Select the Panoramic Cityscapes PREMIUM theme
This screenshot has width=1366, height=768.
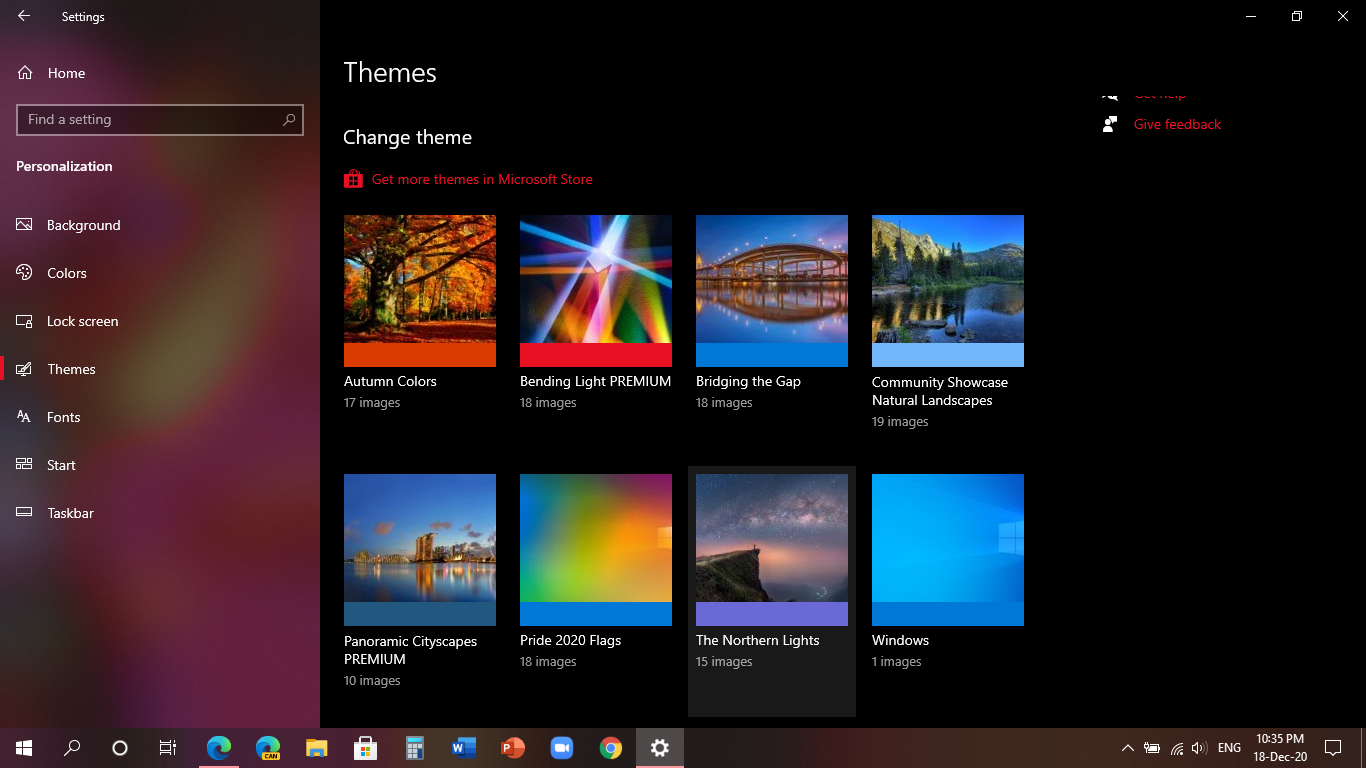[420, 550]
